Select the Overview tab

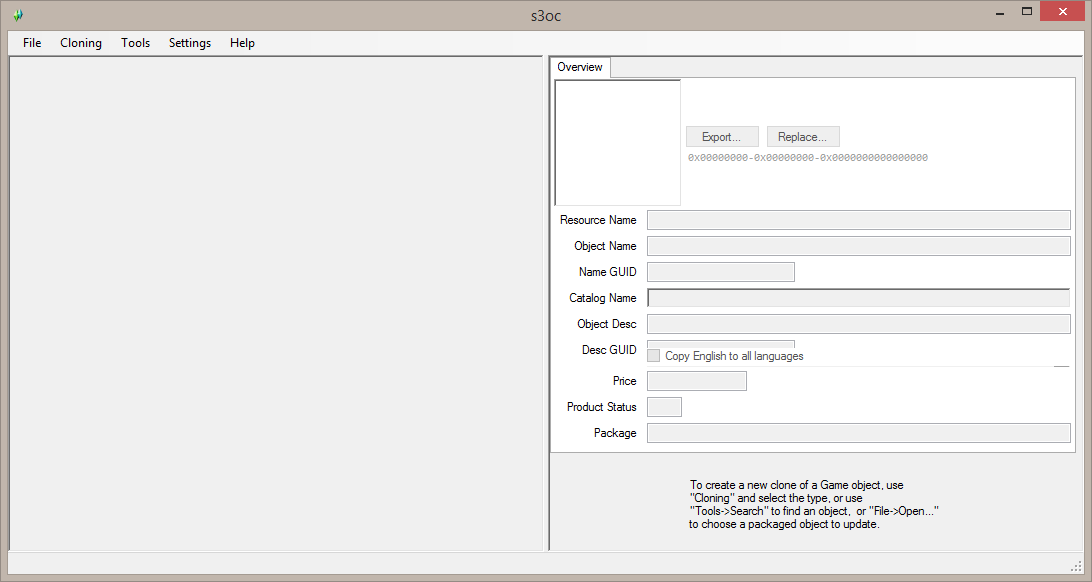(x=579, y=67)
